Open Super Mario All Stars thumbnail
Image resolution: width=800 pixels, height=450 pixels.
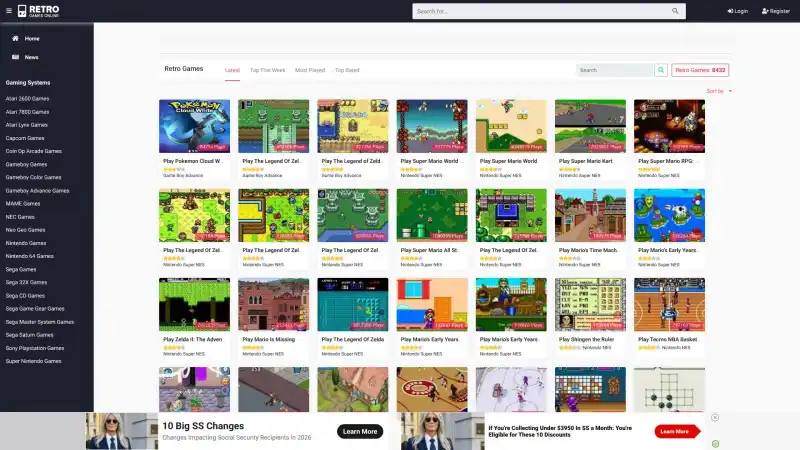click(432, 215)
